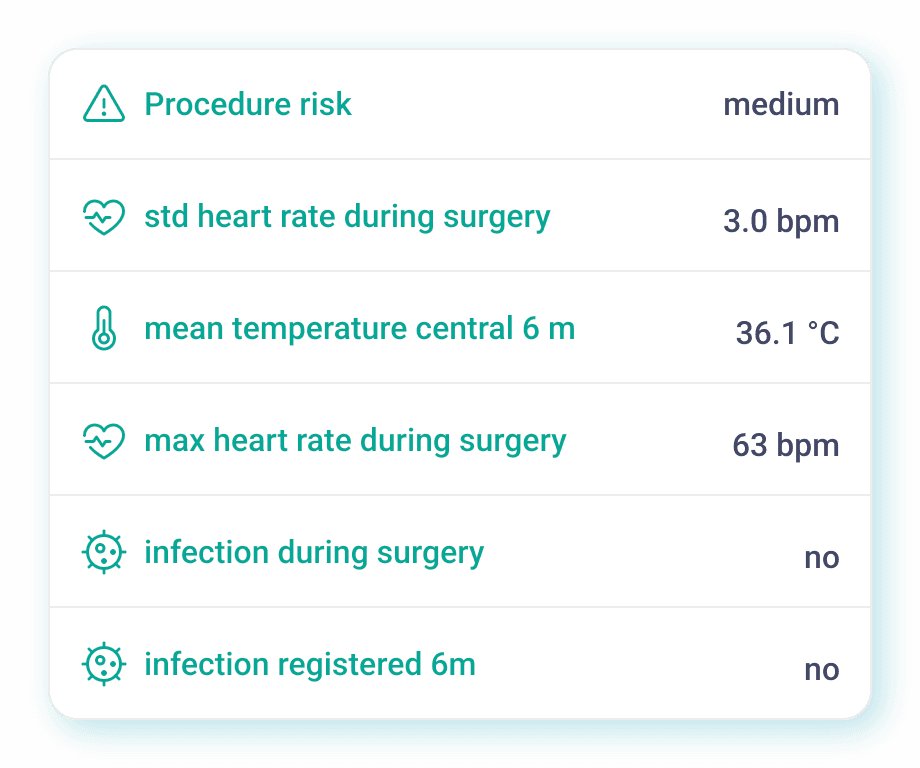The image size is (920, 768).
Task: Click the no value for infection registered 6m
Action: pos(822,669)
